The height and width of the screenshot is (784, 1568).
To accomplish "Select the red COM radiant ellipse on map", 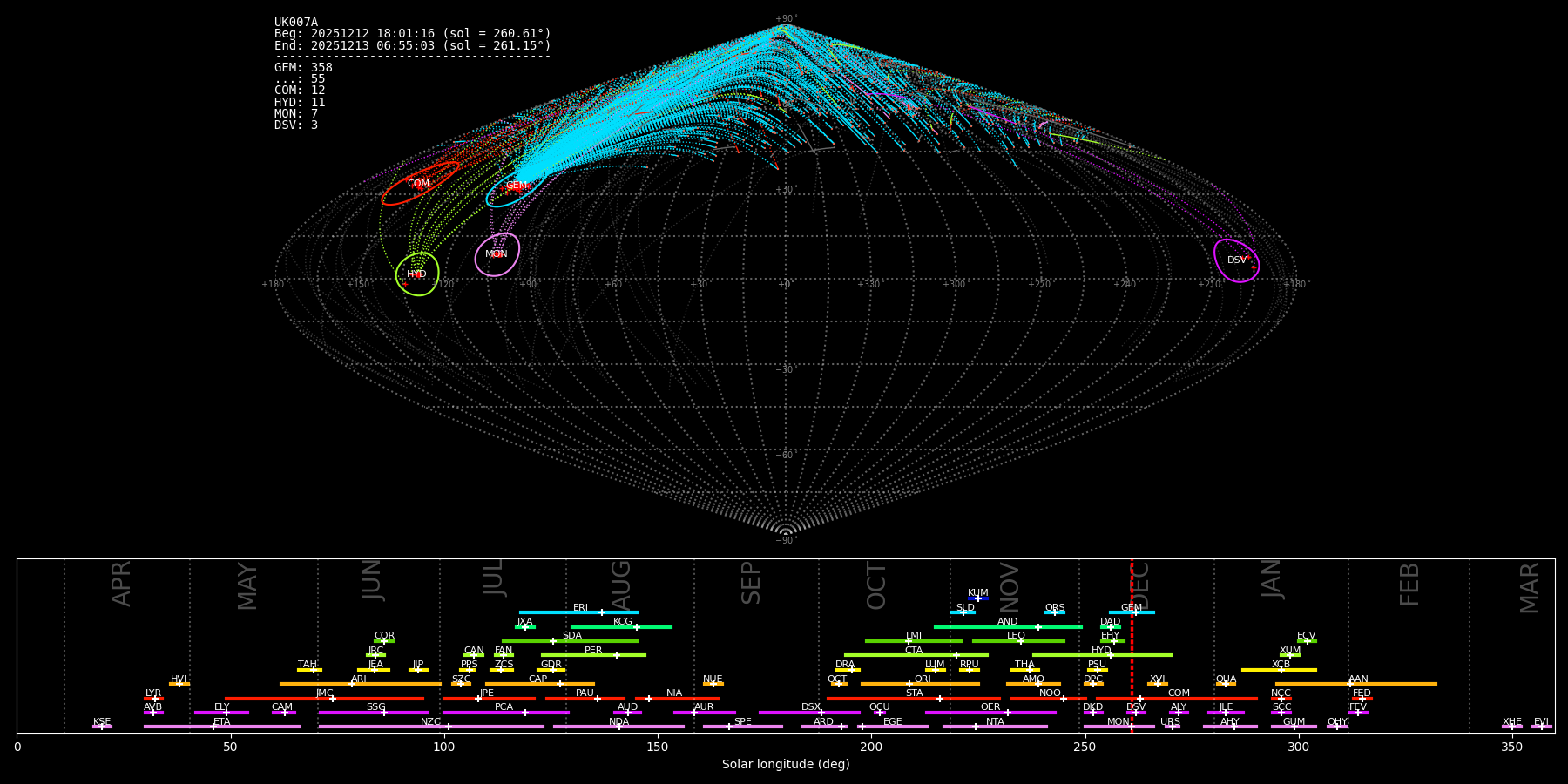I will 419,184.
